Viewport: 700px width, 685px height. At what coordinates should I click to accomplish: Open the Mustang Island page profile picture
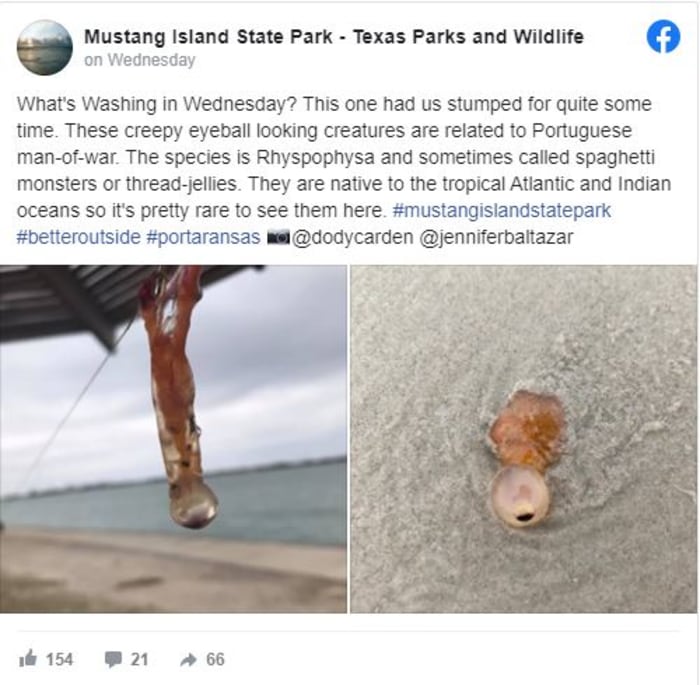pyautogui.click(x=45, y=47)
